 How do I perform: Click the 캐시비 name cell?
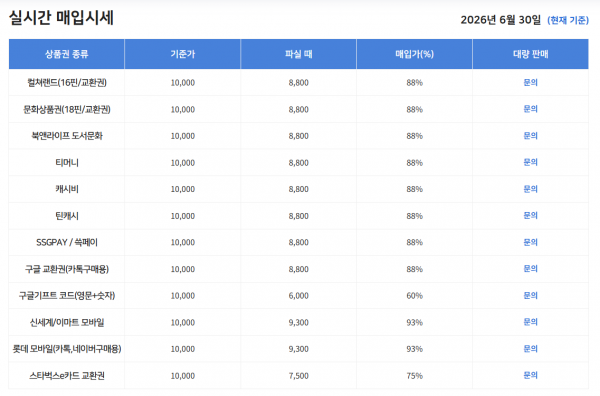click(x=67, y=189)
